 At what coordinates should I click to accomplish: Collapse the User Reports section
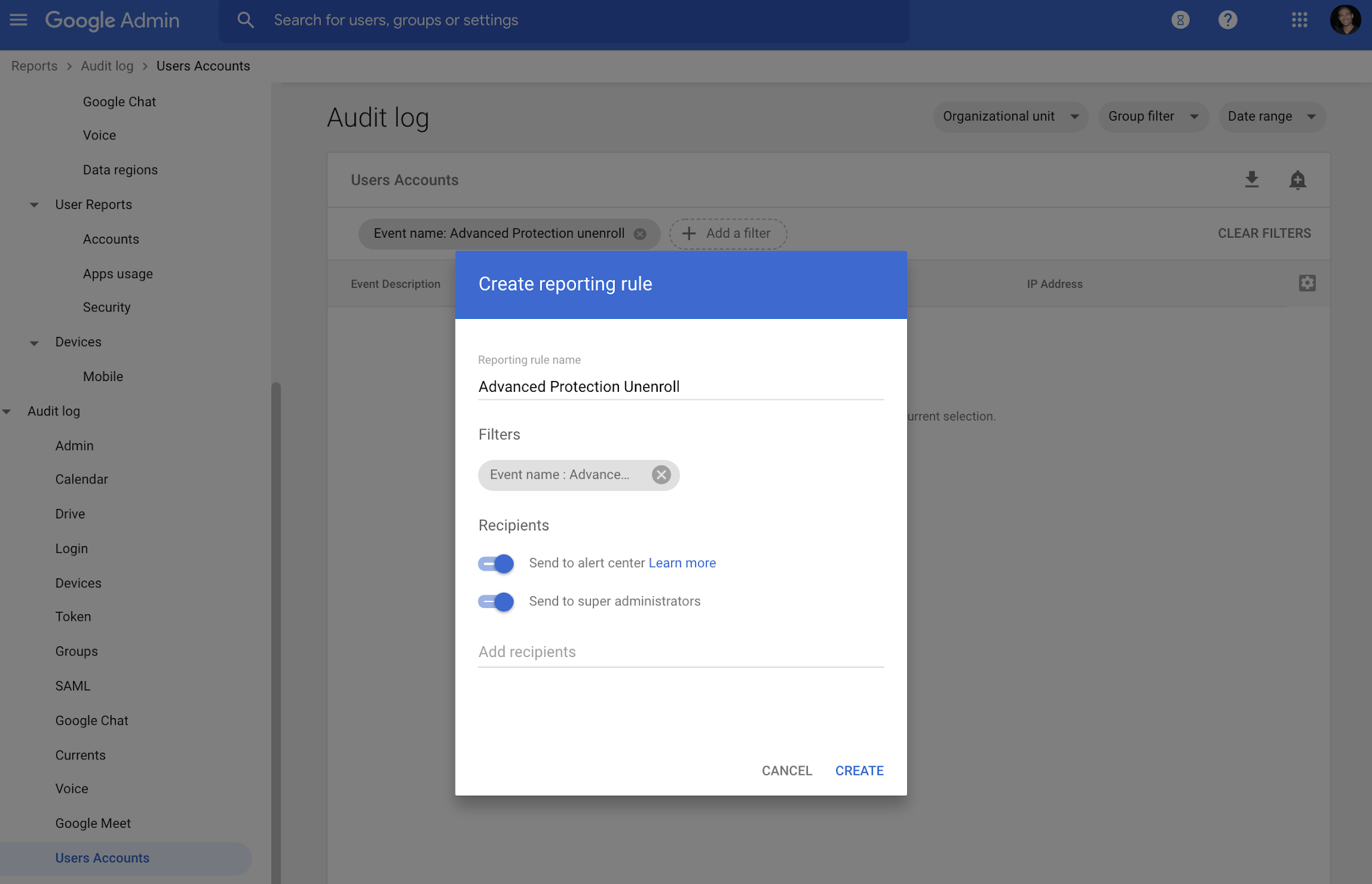click(x=33, y=205)
